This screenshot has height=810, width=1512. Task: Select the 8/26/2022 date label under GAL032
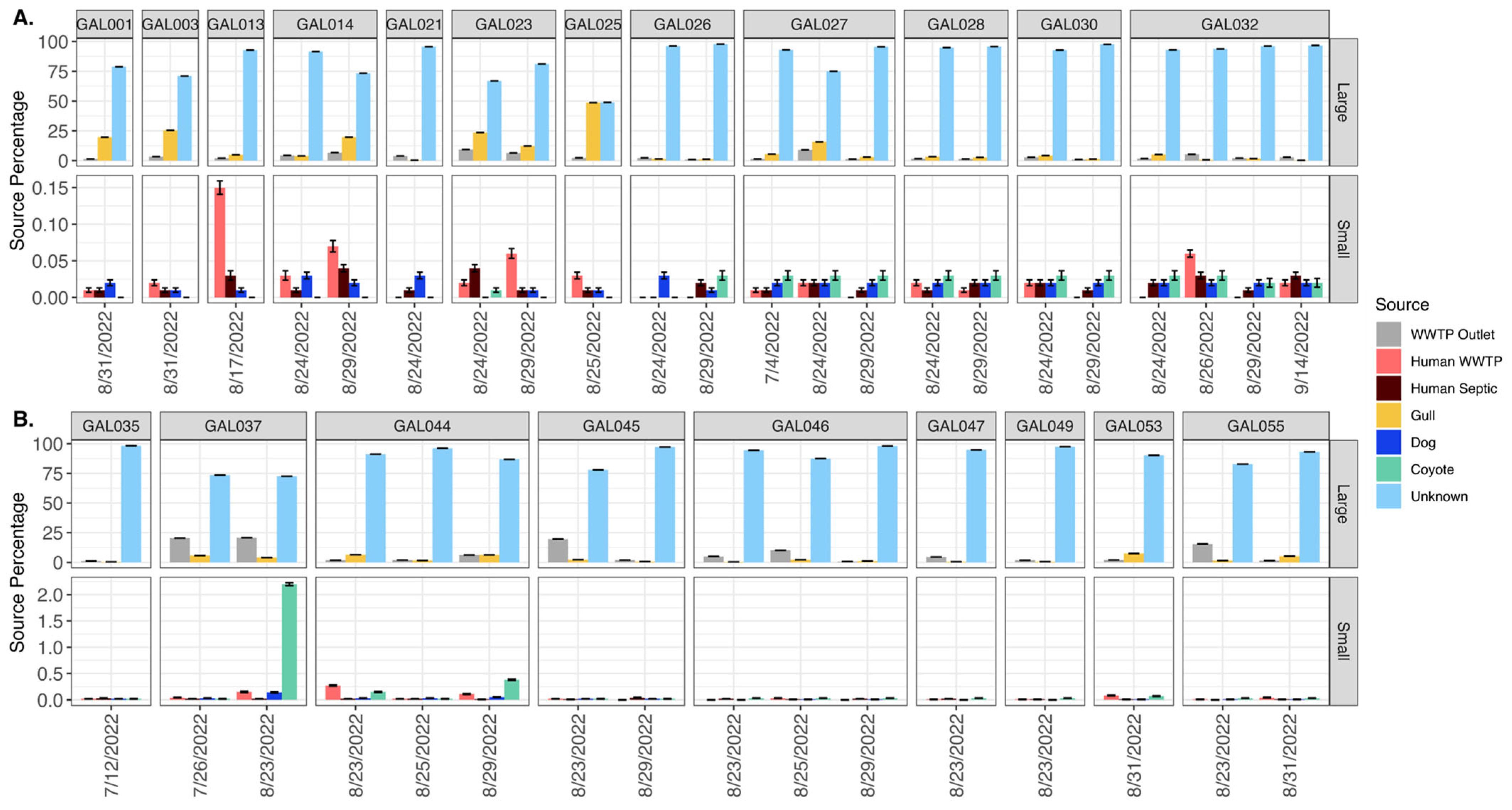pyautogui.click(x=1206, y=353)
